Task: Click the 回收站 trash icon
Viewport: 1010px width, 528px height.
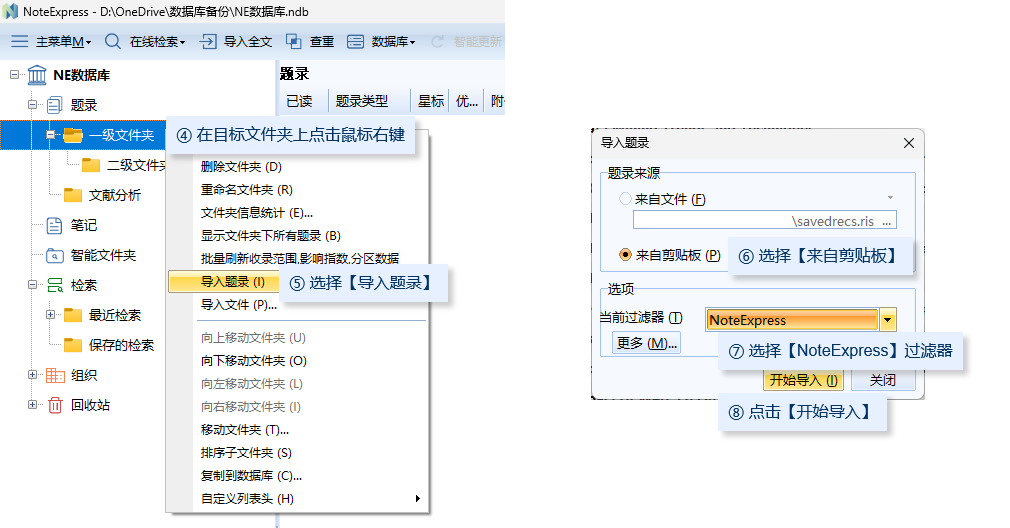Action: pos(55,405)
